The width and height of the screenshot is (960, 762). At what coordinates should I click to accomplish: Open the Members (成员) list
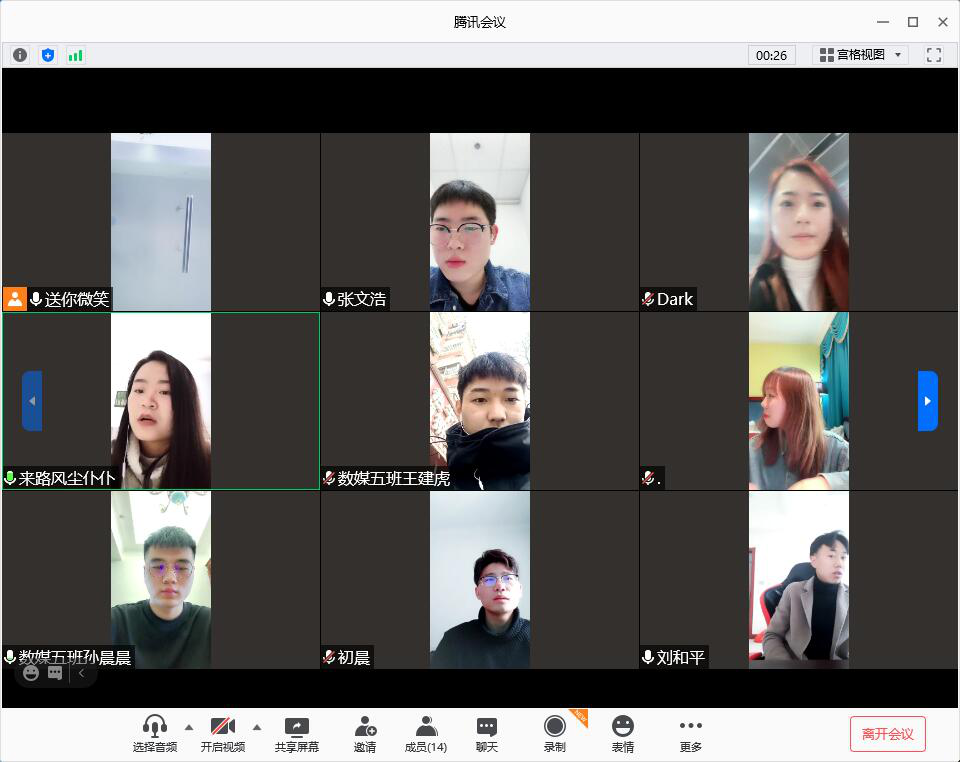coord(426,734)
